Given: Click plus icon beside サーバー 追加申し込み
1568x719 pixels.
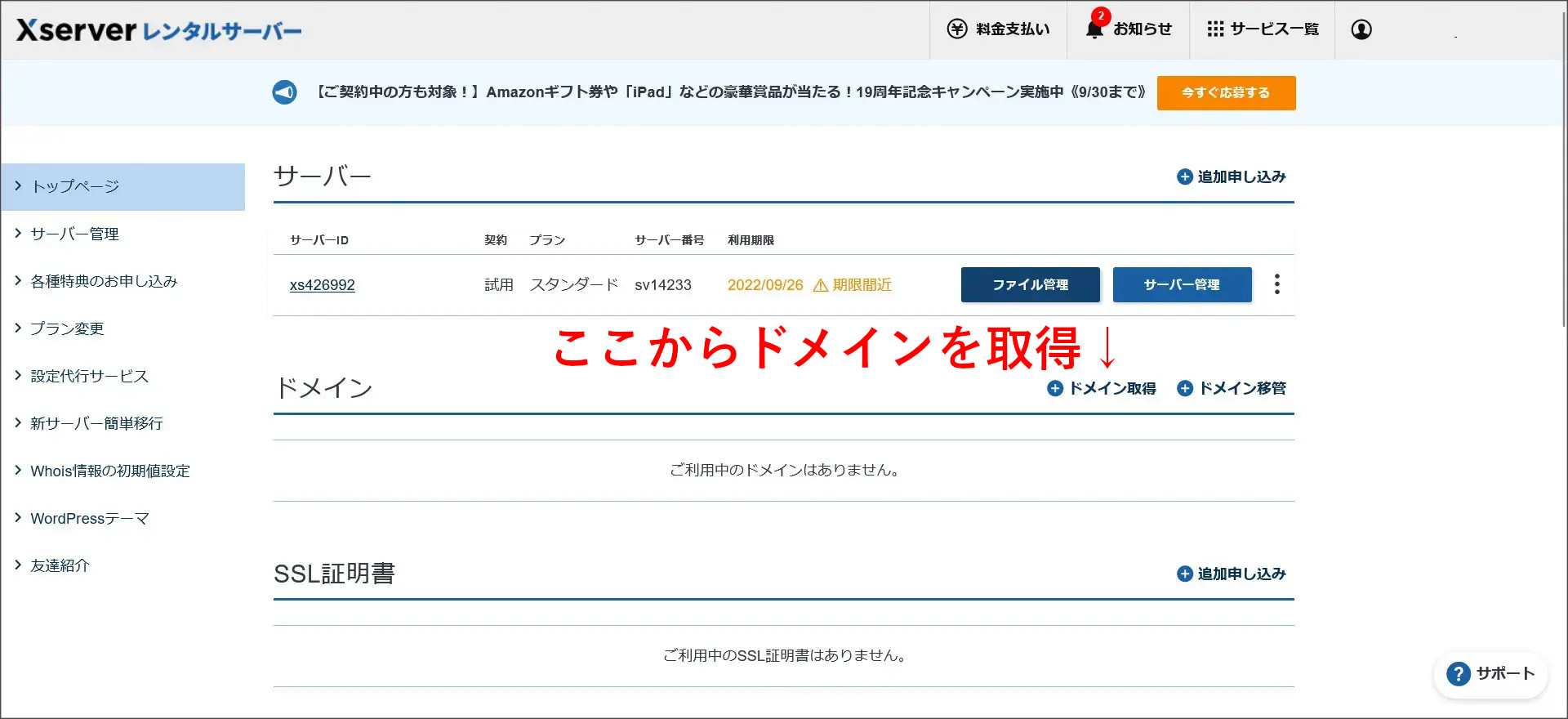Looking at the screenshot, I should click(x=1185, y=176).
